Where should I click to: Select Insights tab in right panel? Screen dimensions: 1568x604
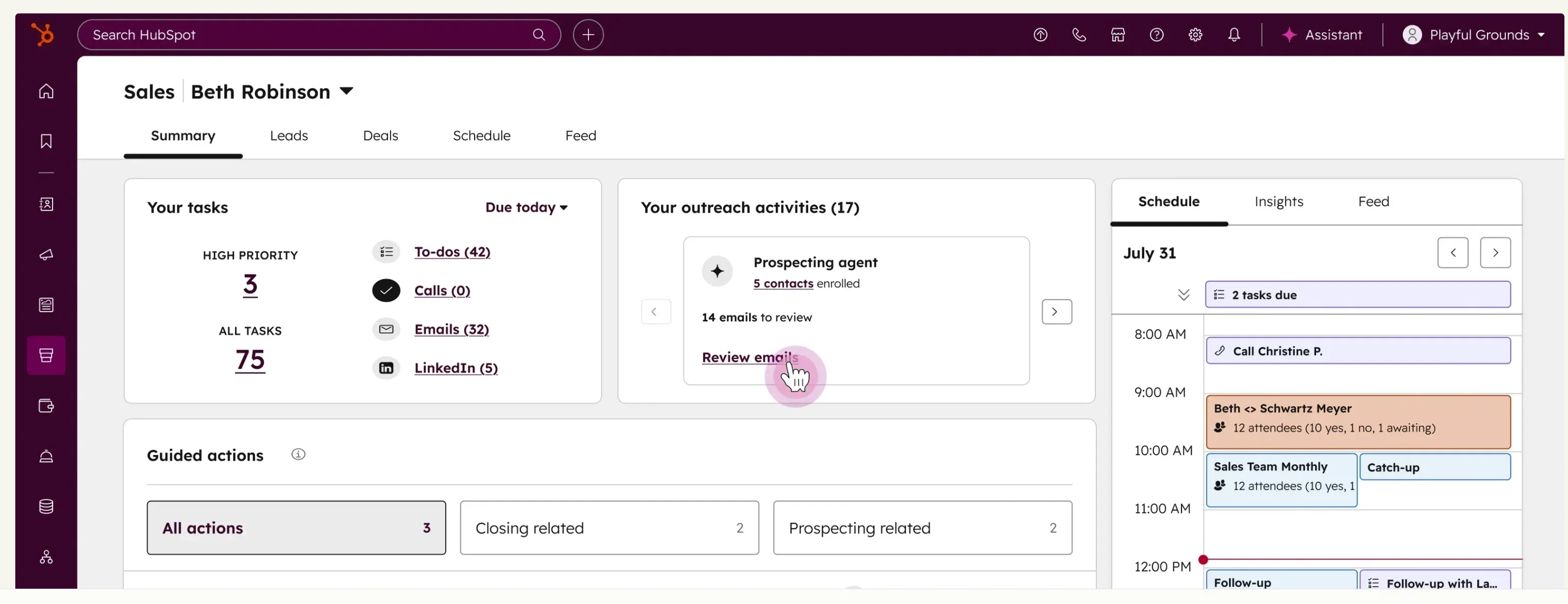[x=1279, y=202]
